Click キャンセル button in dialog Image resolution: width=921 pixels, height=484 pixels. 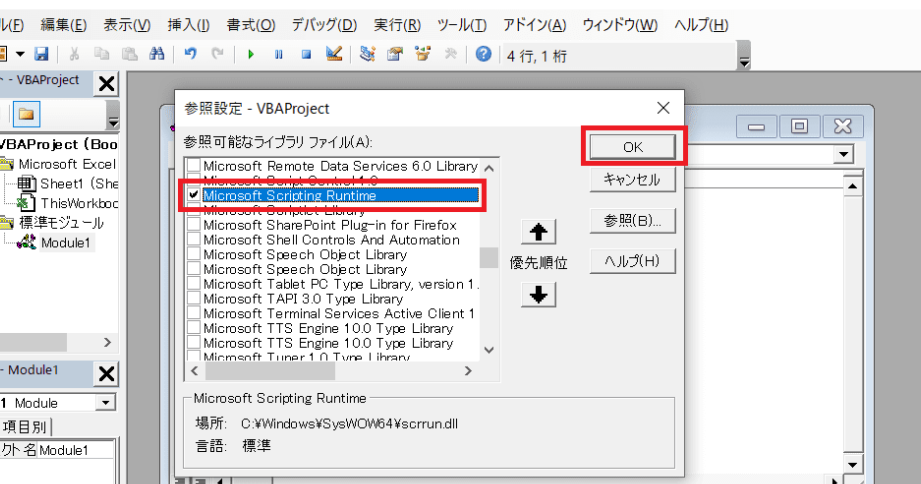click(633, 180)
